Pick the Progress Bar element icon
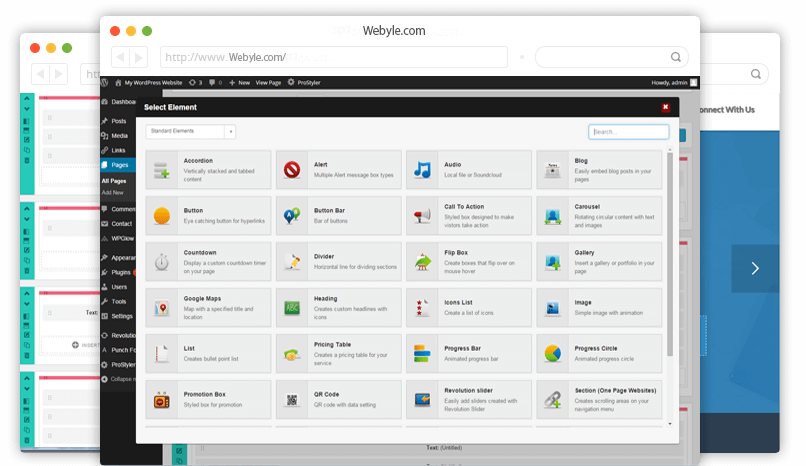This screenshot has width=806, height=466. (x=422, y=353)
